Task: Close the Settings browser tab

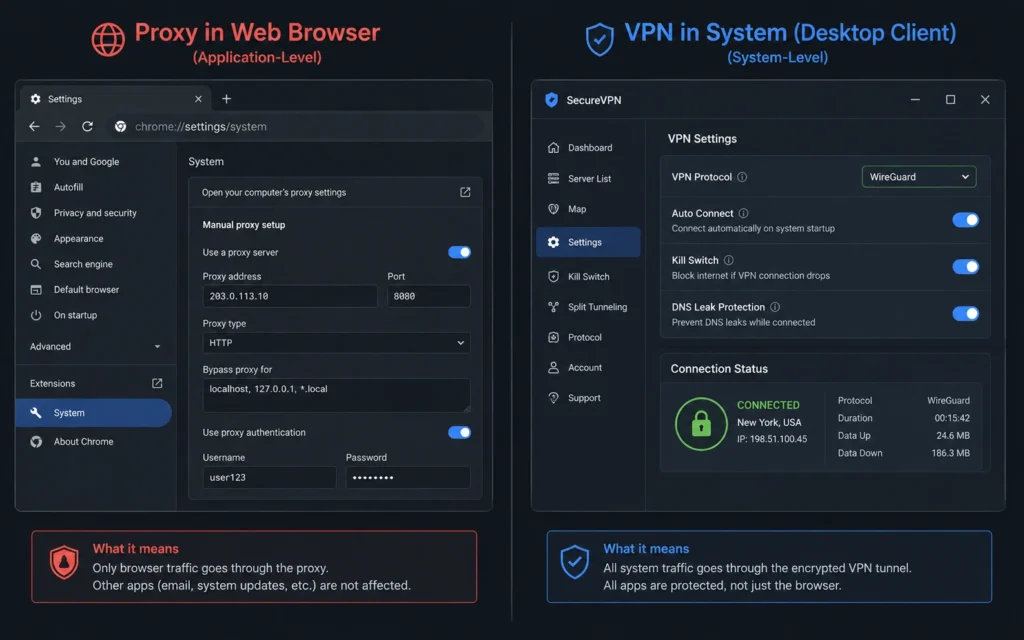Action: (x=199, y=99)
